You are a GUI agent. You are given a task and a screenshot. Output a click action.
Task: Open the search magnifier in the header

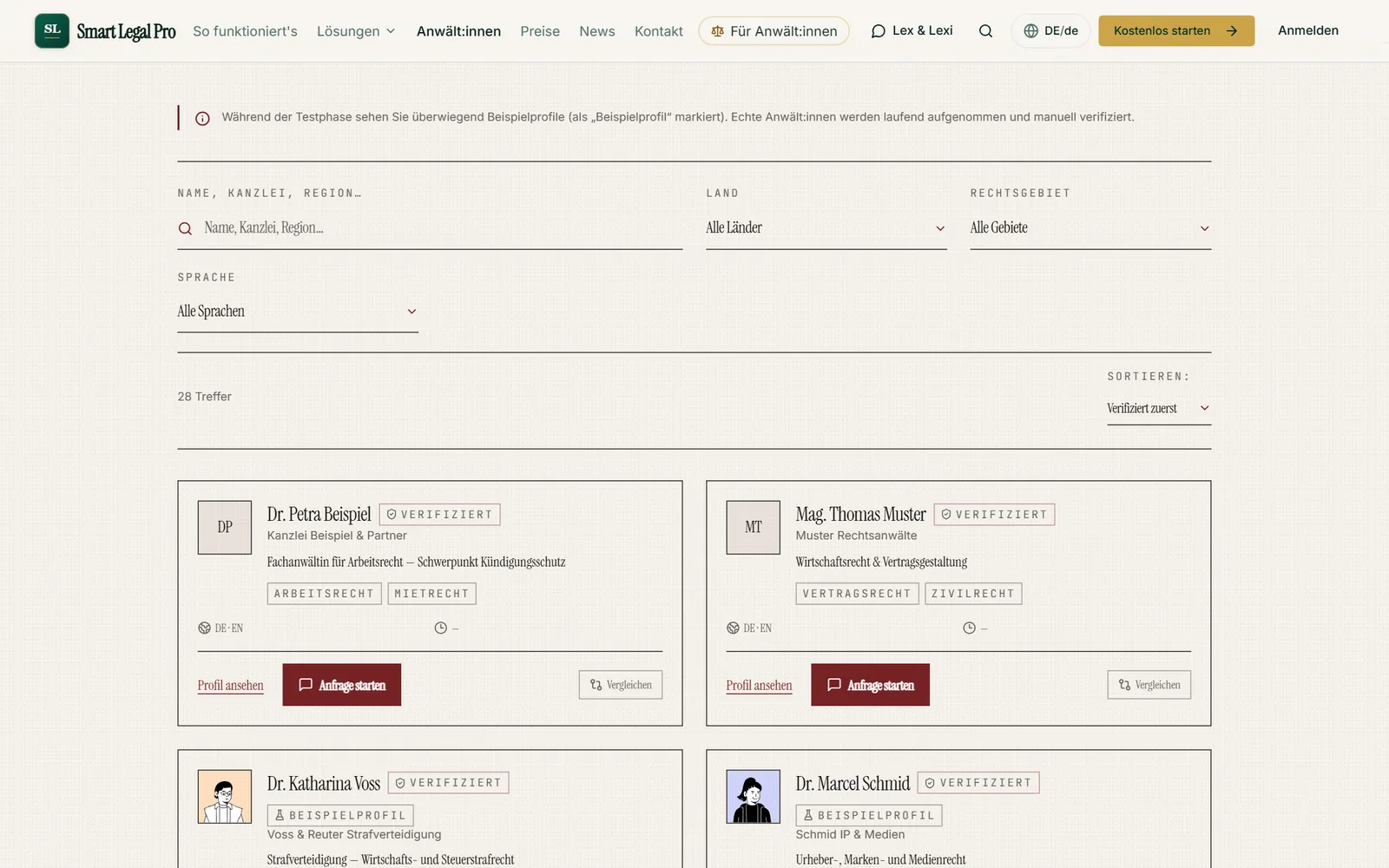(x=985, y=31)
